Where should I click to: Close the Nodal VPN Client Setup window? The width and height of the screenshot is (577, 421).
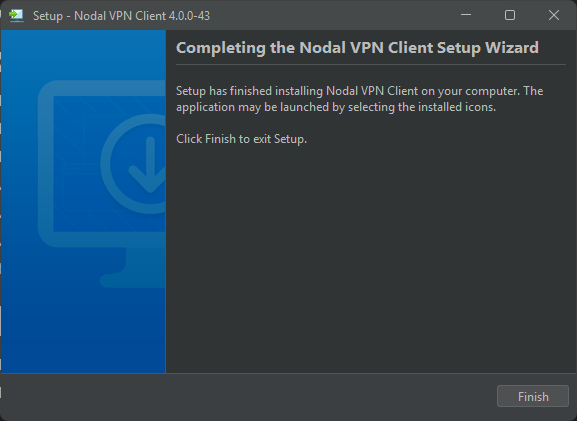554,15
